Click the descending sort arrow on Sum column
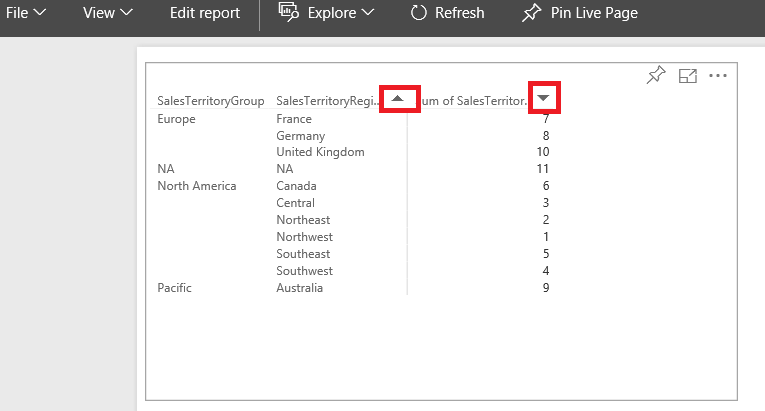This screenshot has height=411, width=765. click(543, 98)
